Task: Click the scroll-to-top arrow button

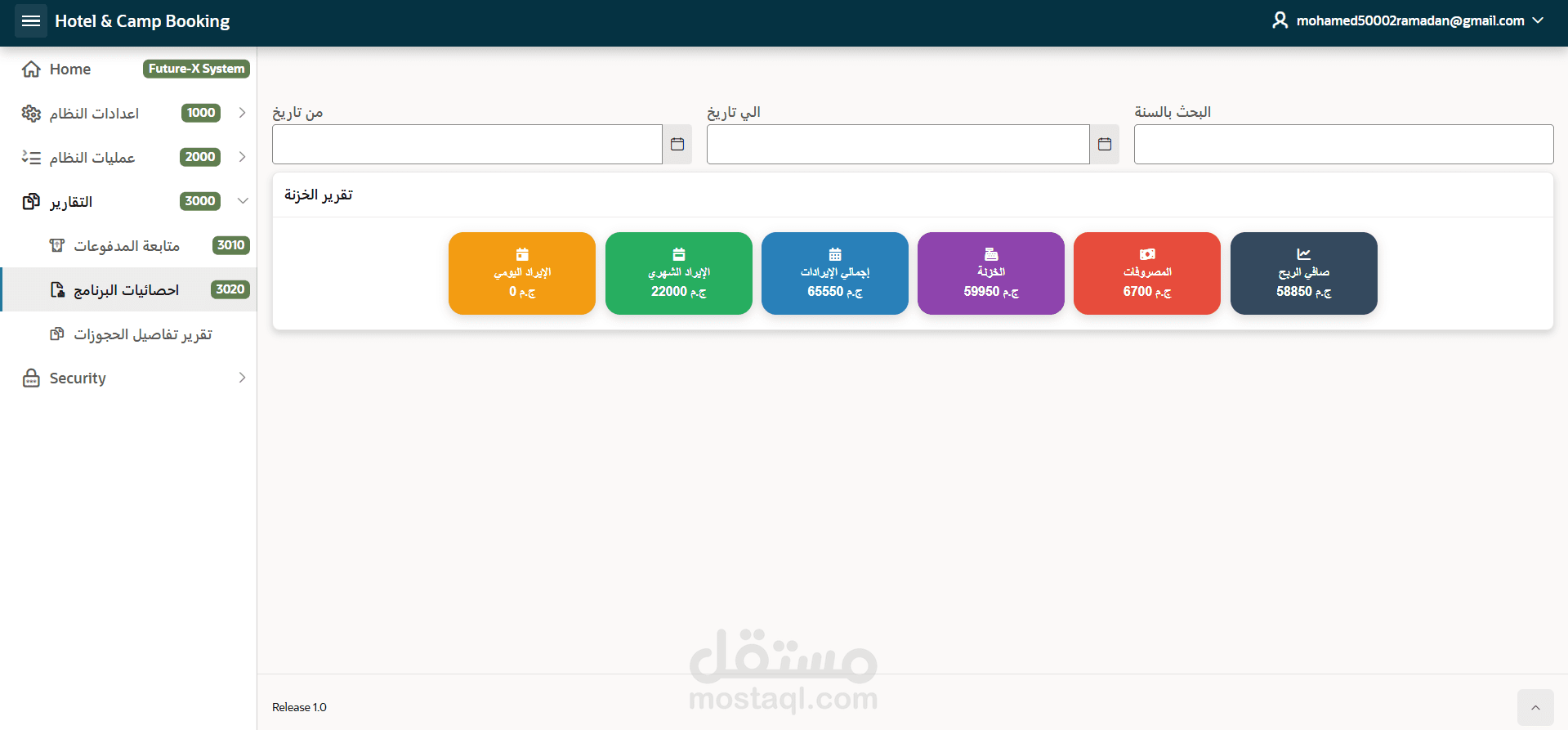Action: coord(1535,707)
